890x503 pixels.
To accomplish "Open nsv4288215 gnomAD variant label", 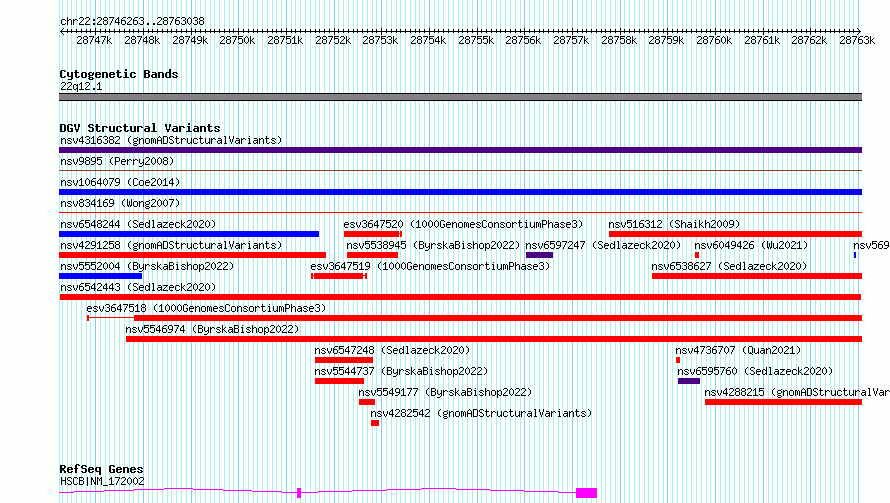I will pyautogui.click(x=797, y=392).
